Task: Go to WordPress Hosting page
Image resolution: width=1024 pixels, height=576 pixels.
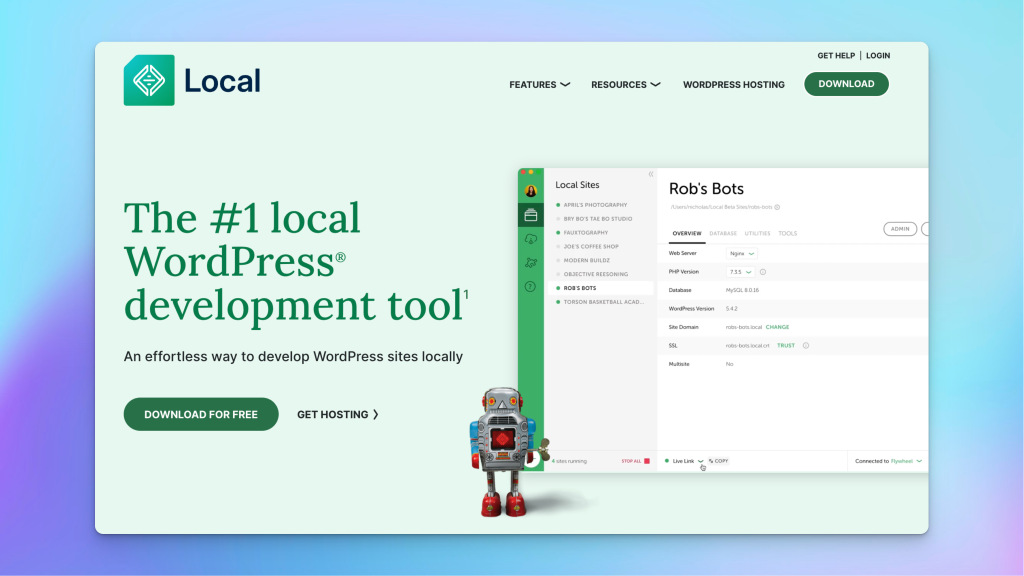Action: (733, 85)
